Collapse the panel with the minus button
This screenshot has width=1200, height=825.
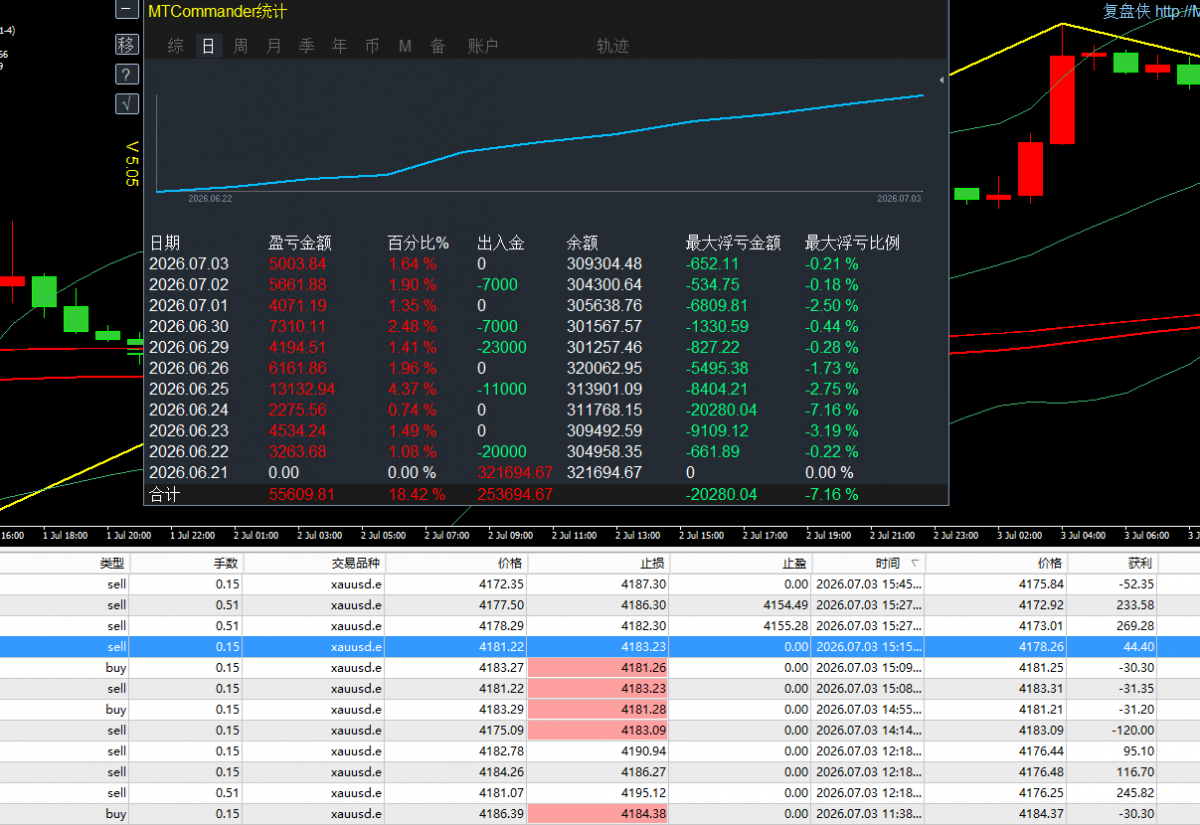[127, 11]
